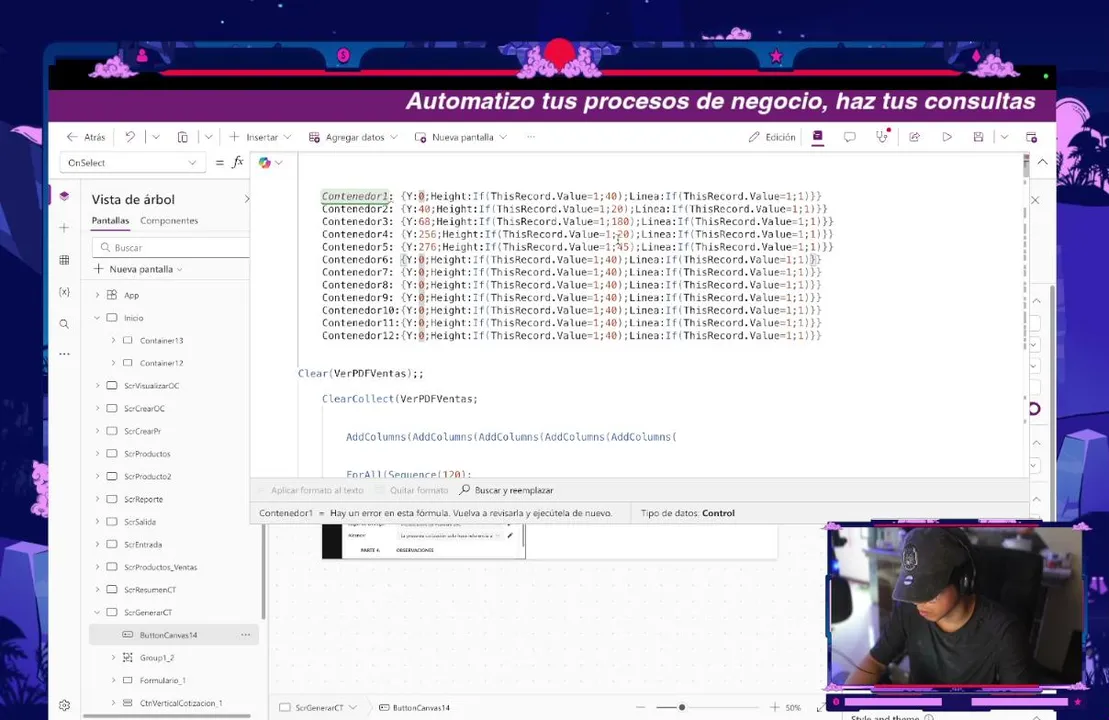The height and width of the screenshot is (720, 1109).
Task: Expand the ScrResumenCT screen node
Action: point(98,590)
